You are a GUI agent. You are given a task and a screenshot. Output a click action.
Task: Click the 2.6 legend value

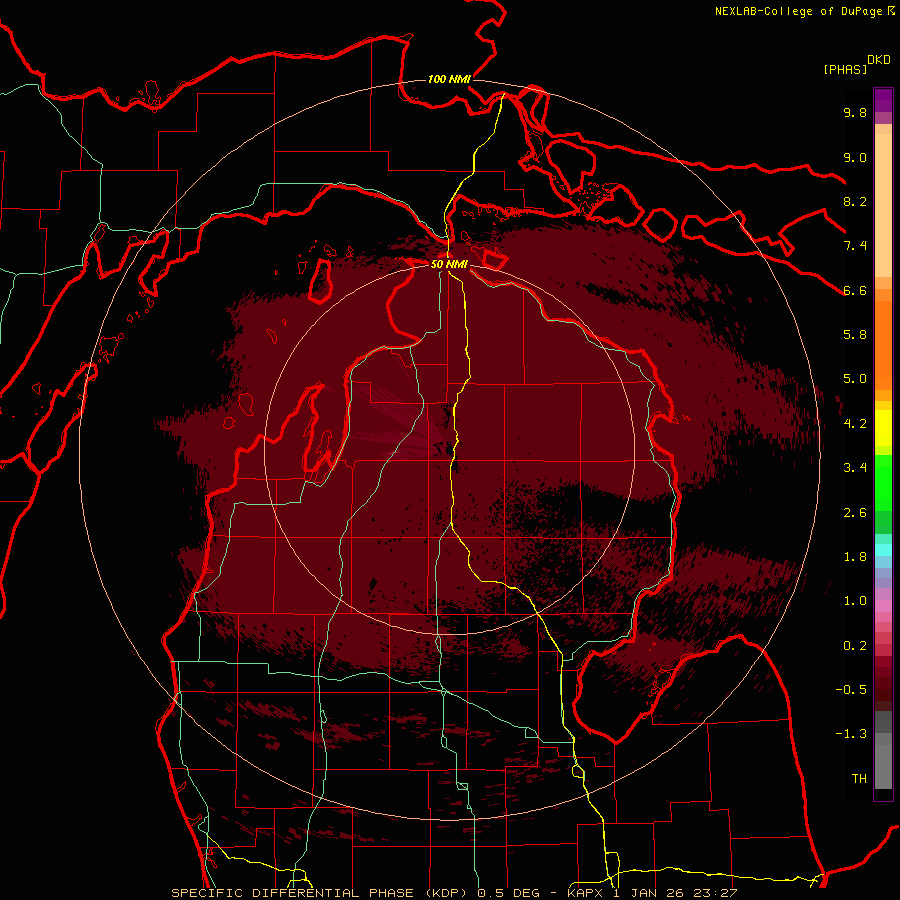pos(855,513)
